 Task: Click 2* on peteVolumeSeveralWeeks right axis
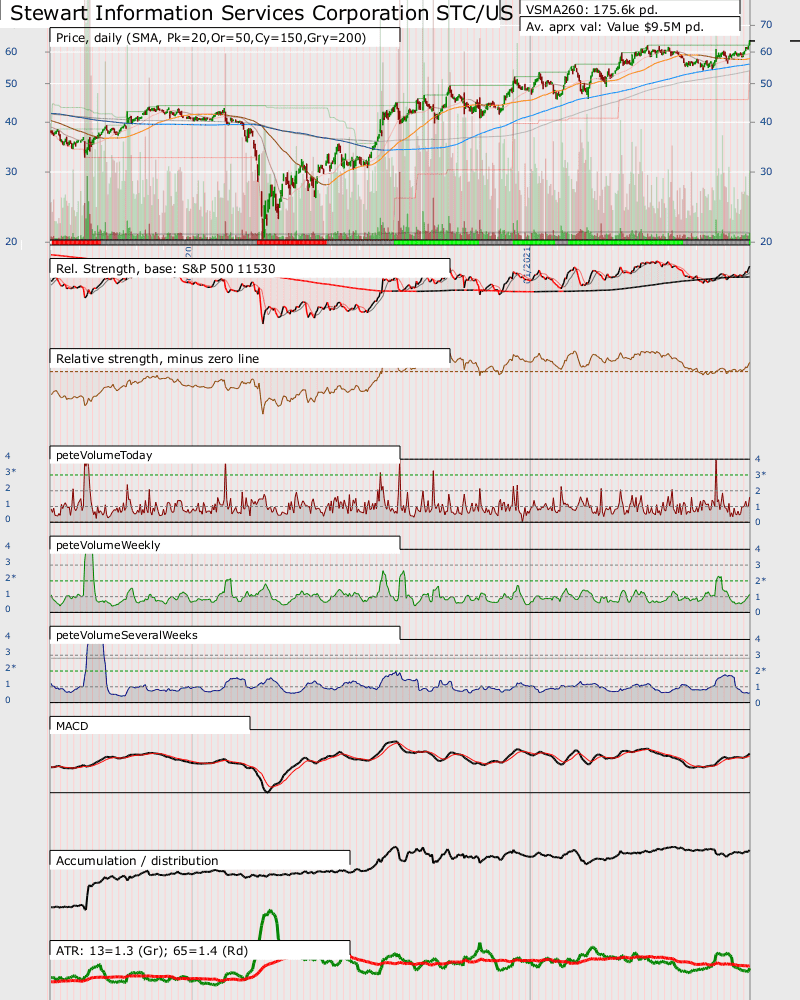coord(760,670)
